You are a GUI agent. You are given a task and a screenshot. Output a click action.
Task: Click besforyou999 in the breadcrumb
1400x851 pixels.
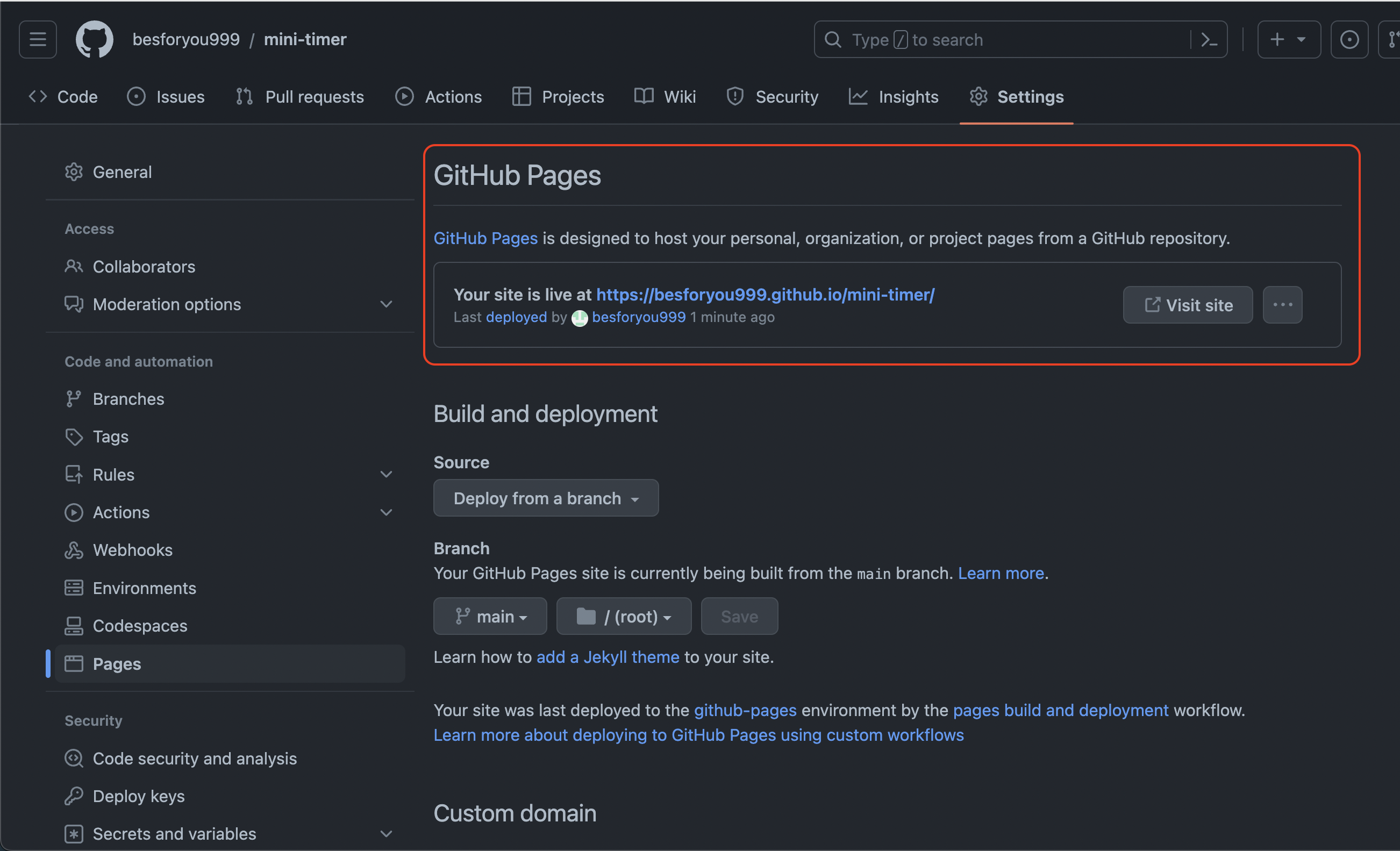[187, 39]
